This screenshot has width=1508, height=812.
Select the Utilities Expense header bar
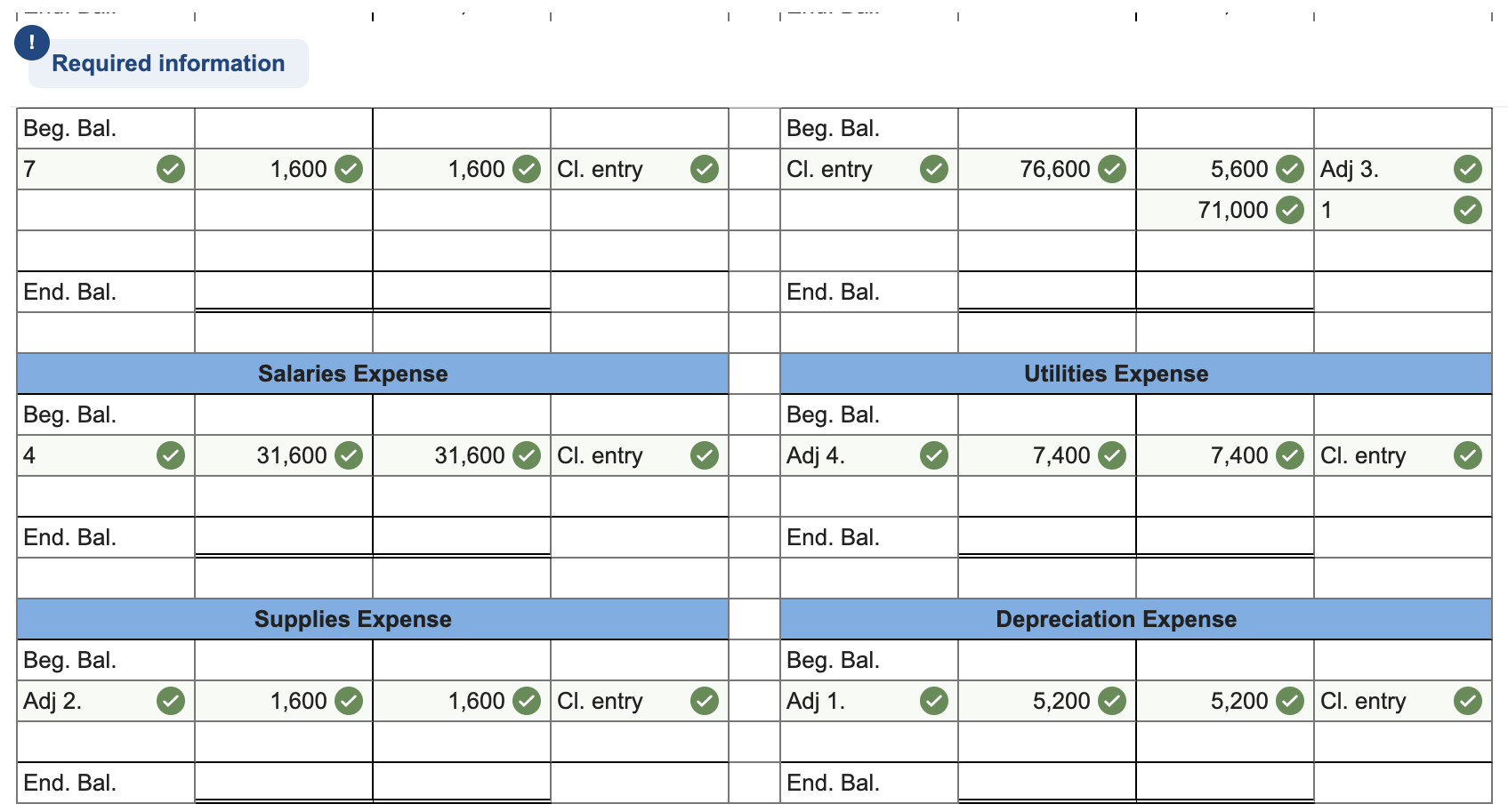pyautogui.click(x=1117, y=374)
